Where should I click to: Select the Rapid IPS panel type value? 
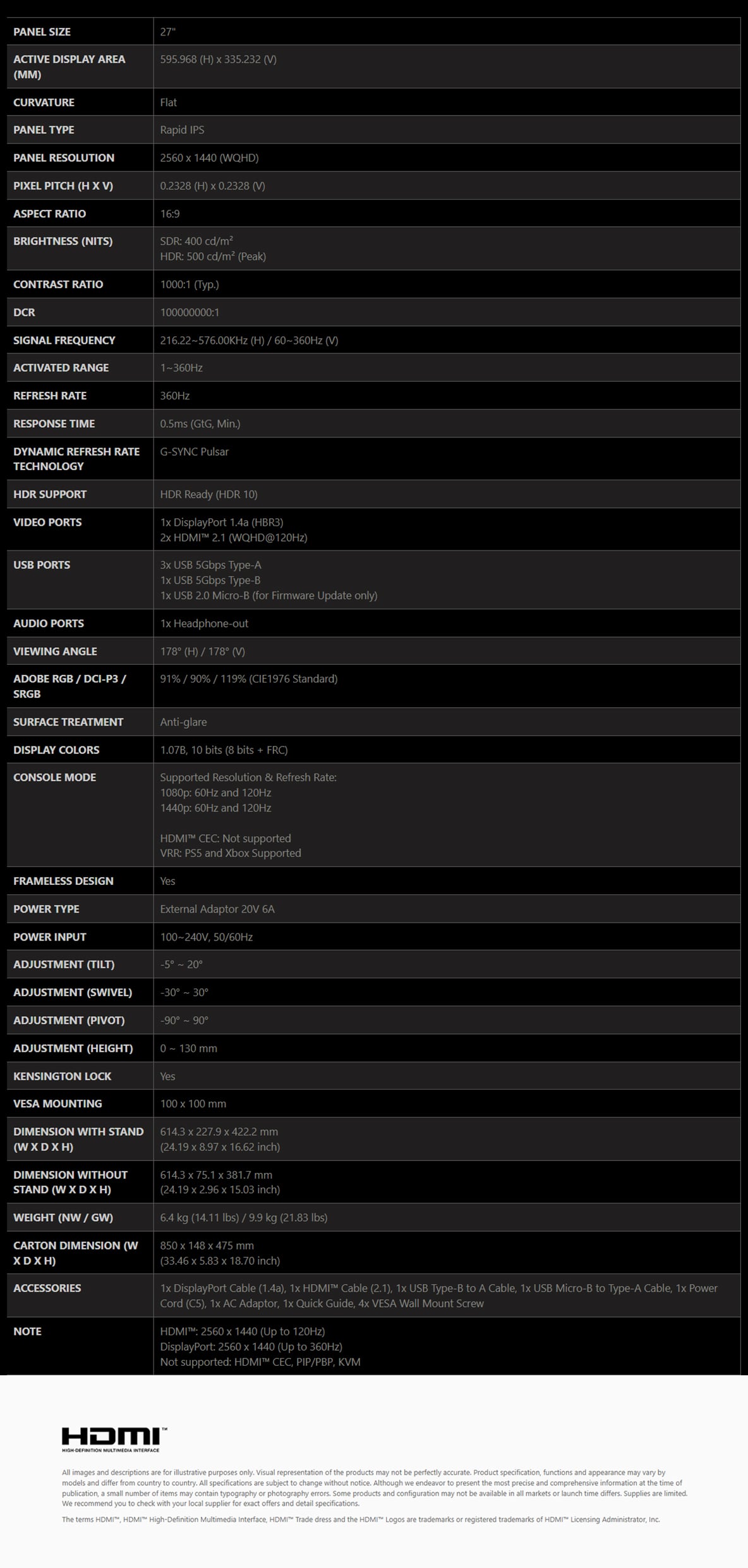pos(182,130)
